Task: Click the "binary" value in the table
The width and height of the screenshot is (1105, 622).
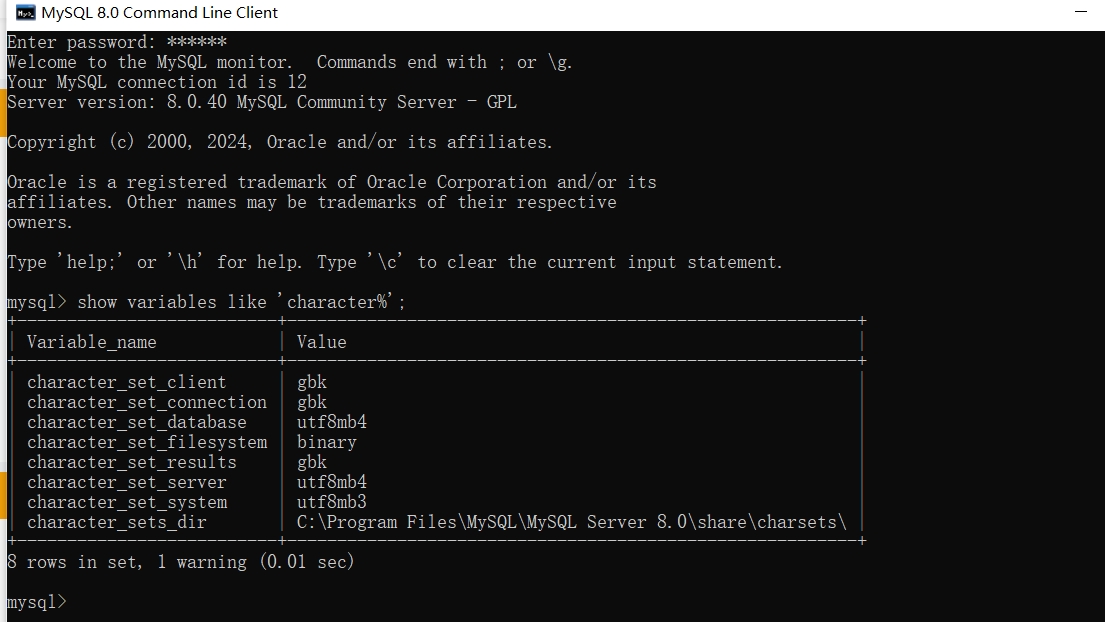Action: tap(327, 442)
